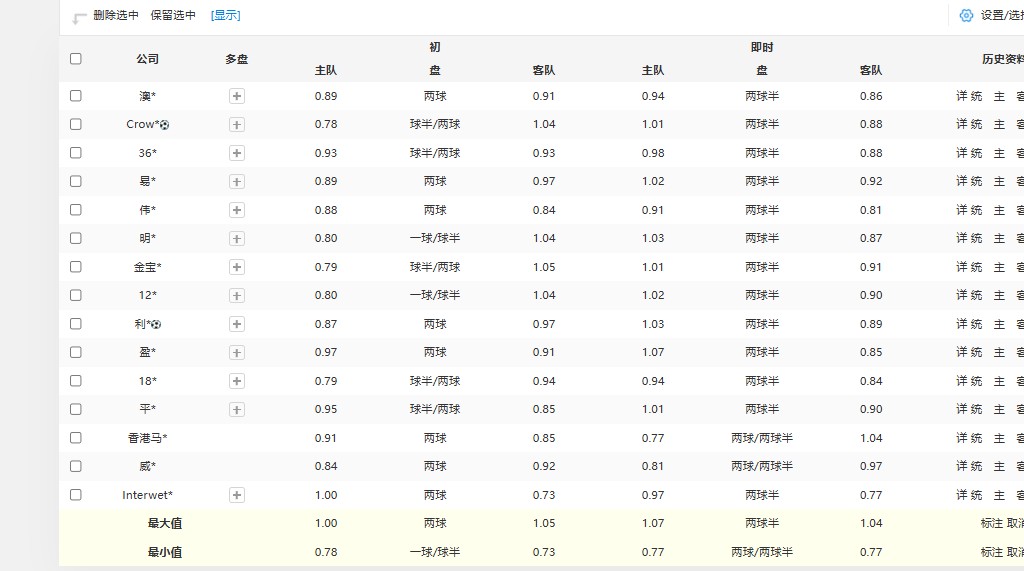The height and width of the screenshot is (571, 1024).
Task: Expand multi-handicap for the 金宝* row
Action: coord(237,267)
